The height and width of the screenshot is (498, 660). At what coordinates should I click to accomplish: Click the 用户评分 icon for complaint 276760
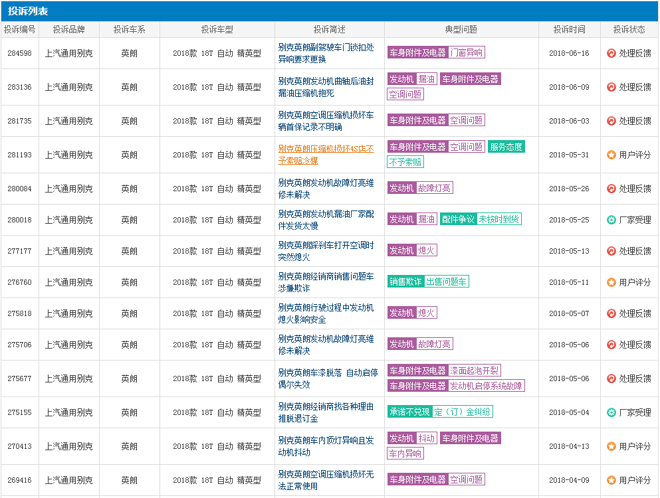point(611,282)
